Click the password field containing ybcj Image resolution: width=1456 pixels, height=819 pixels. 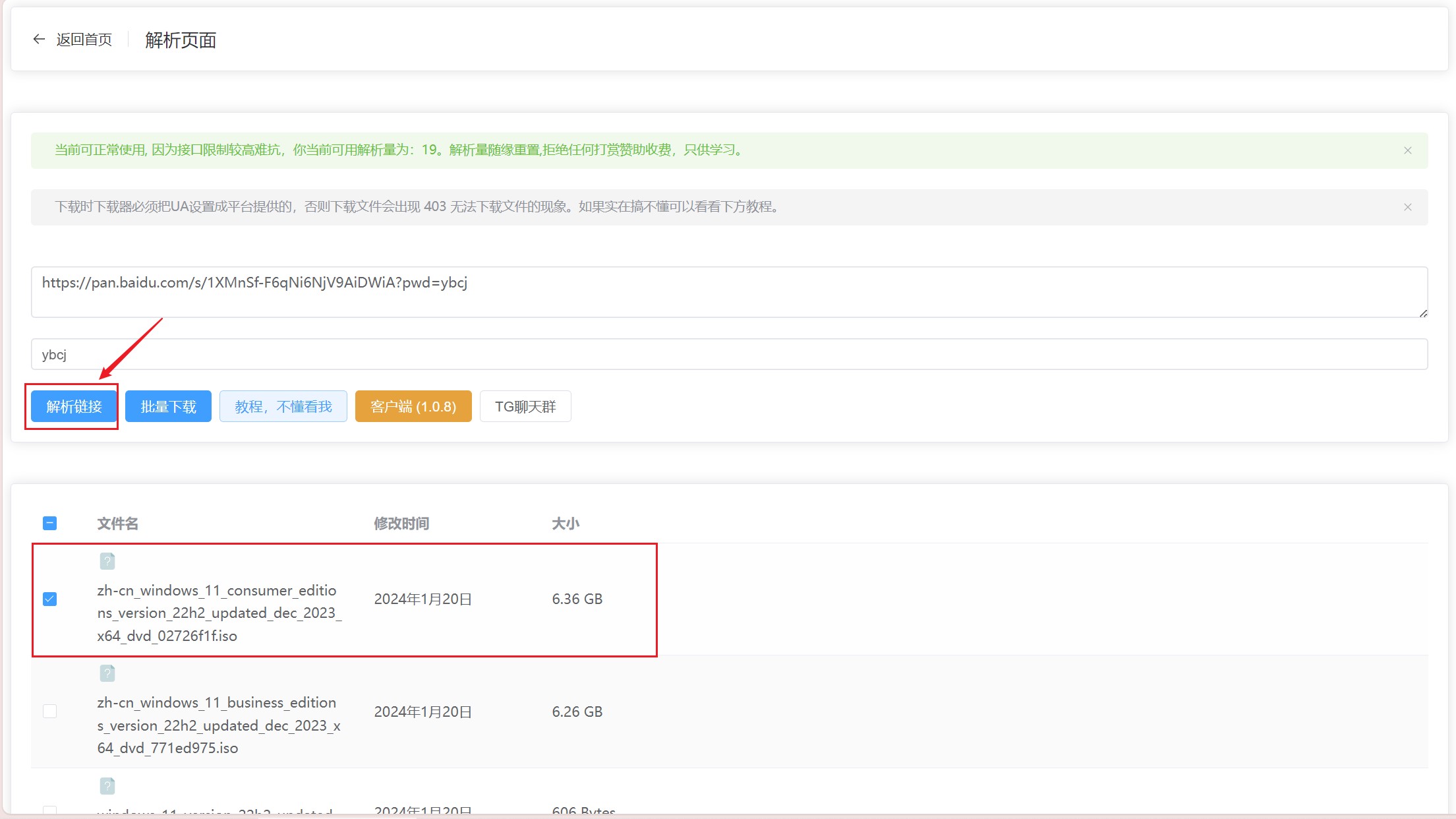pos(729,354)
